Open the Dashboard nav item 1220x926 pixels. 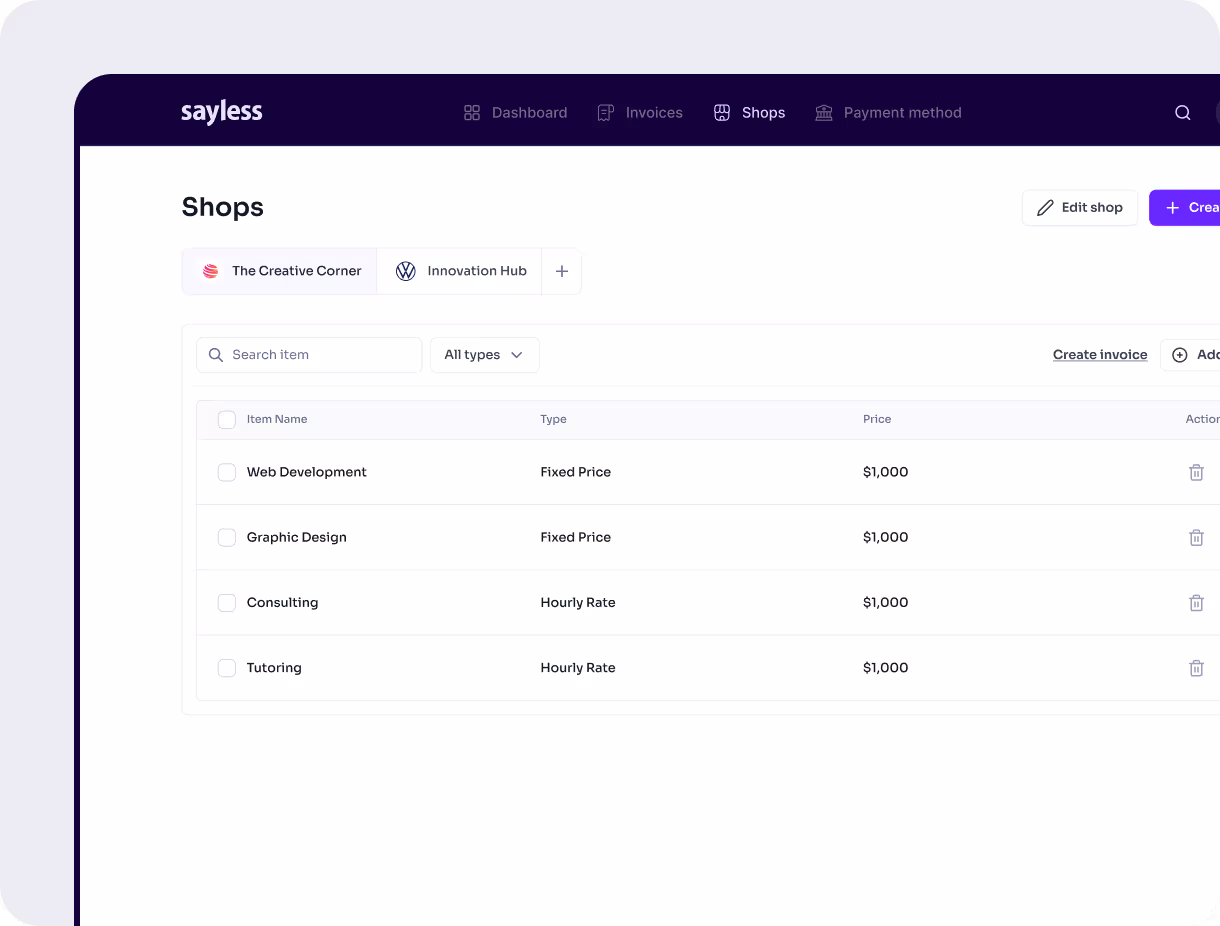[516, 113]
